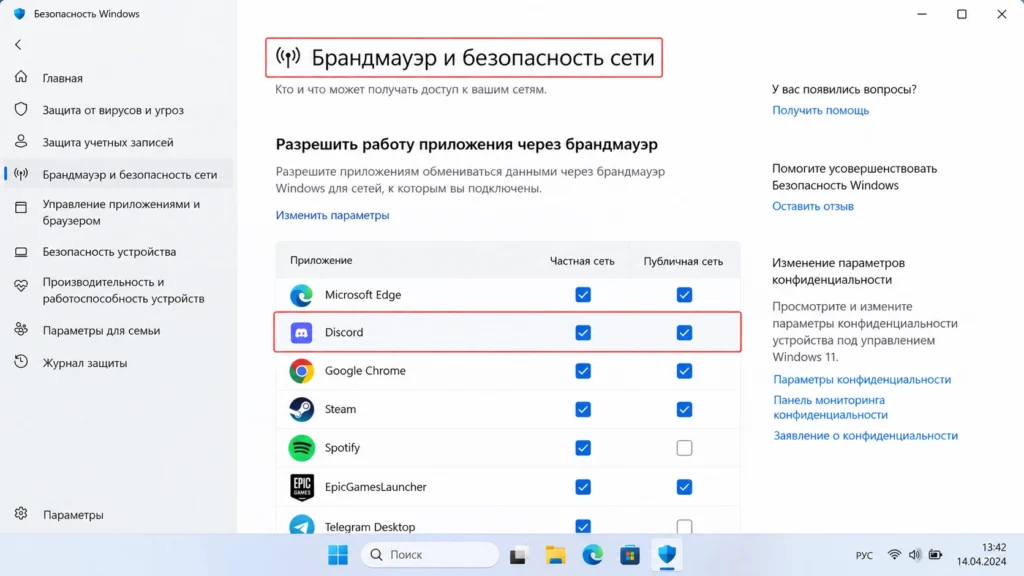Click Windows Security shield on taskbar
This screenshot has width=1024, height=576.
tap(667, 554)
